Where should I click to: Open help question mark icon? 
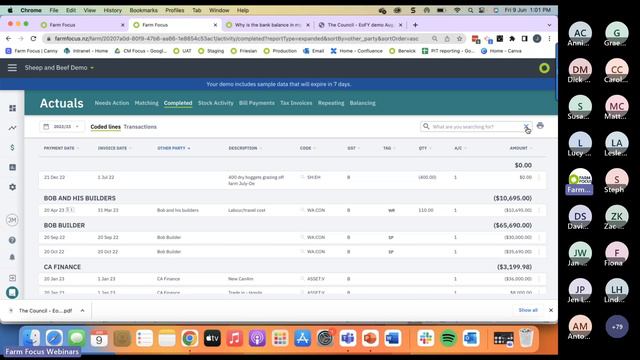pos(12,240)
